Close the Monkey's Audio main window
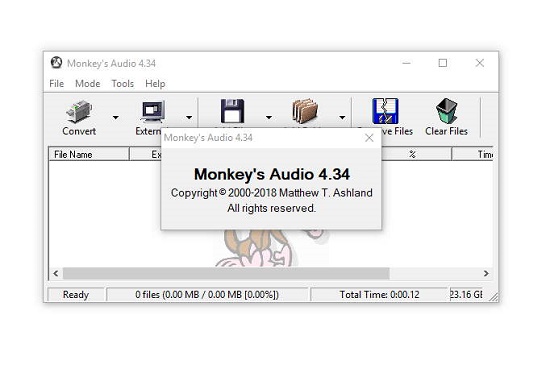The height and width of the screenshot is (385, 550). coord(480,63)
